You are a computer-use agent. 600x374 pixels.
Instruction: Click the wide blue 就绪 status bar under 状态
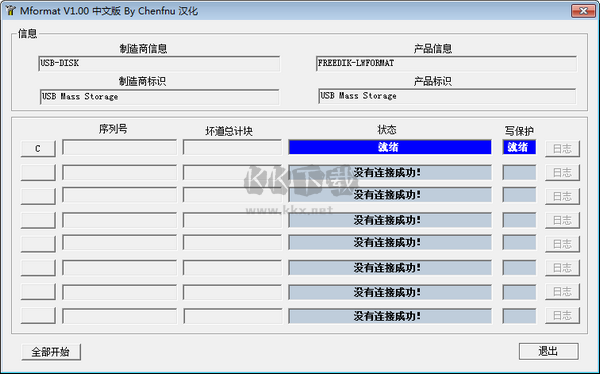tap(390, 147)
